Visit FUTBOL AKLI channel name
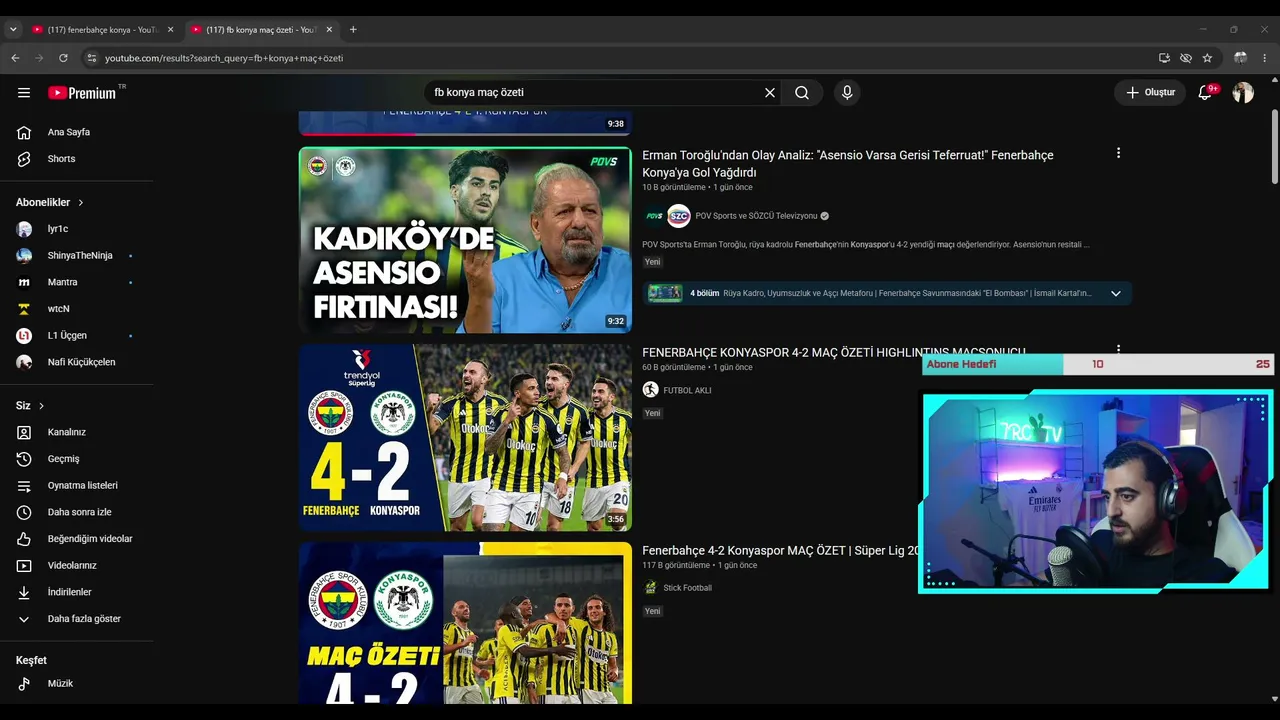 687,390
